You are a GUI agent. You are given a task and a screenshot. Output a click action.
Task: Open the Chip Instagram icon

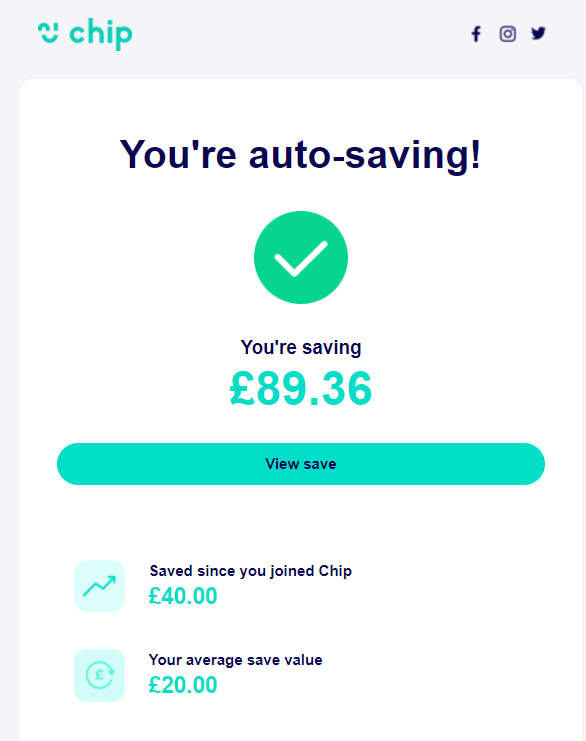508,34
